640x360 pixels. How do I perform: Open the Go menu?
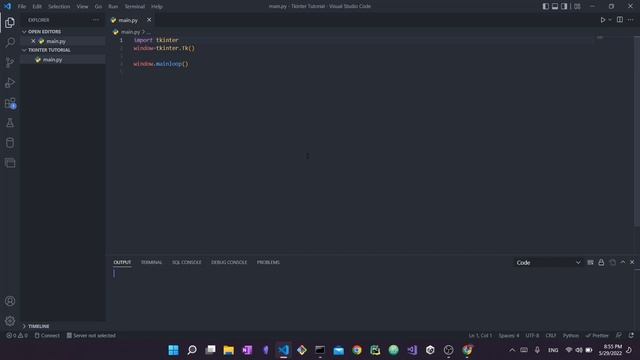(98, 7)
